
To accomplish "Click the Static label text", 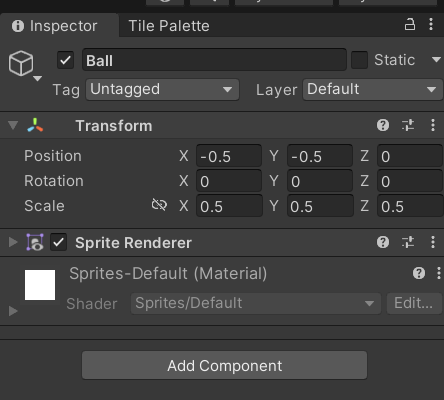I will [x=394, y=60].
